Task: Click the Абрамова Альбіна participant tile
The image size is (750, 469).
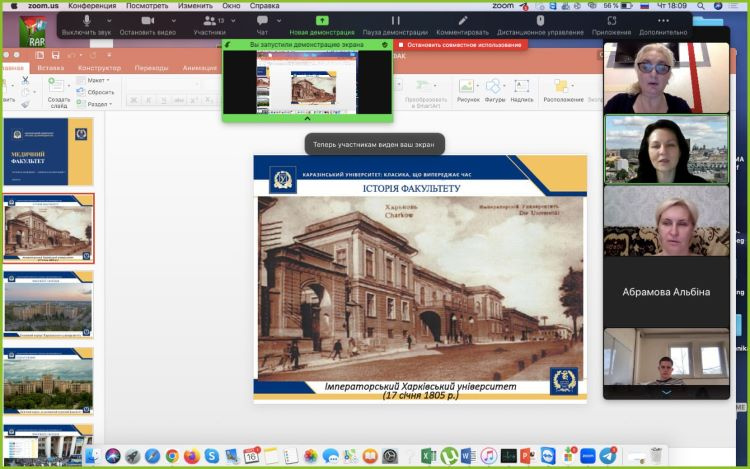Action: click(666, 292)
